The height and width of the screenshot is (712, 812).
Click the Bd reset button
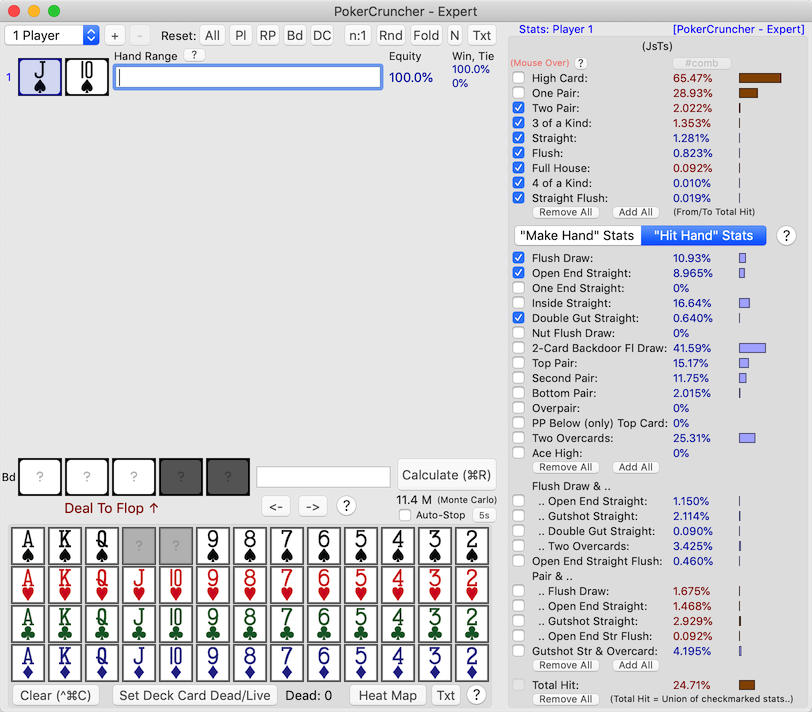[x=295, y=35]
